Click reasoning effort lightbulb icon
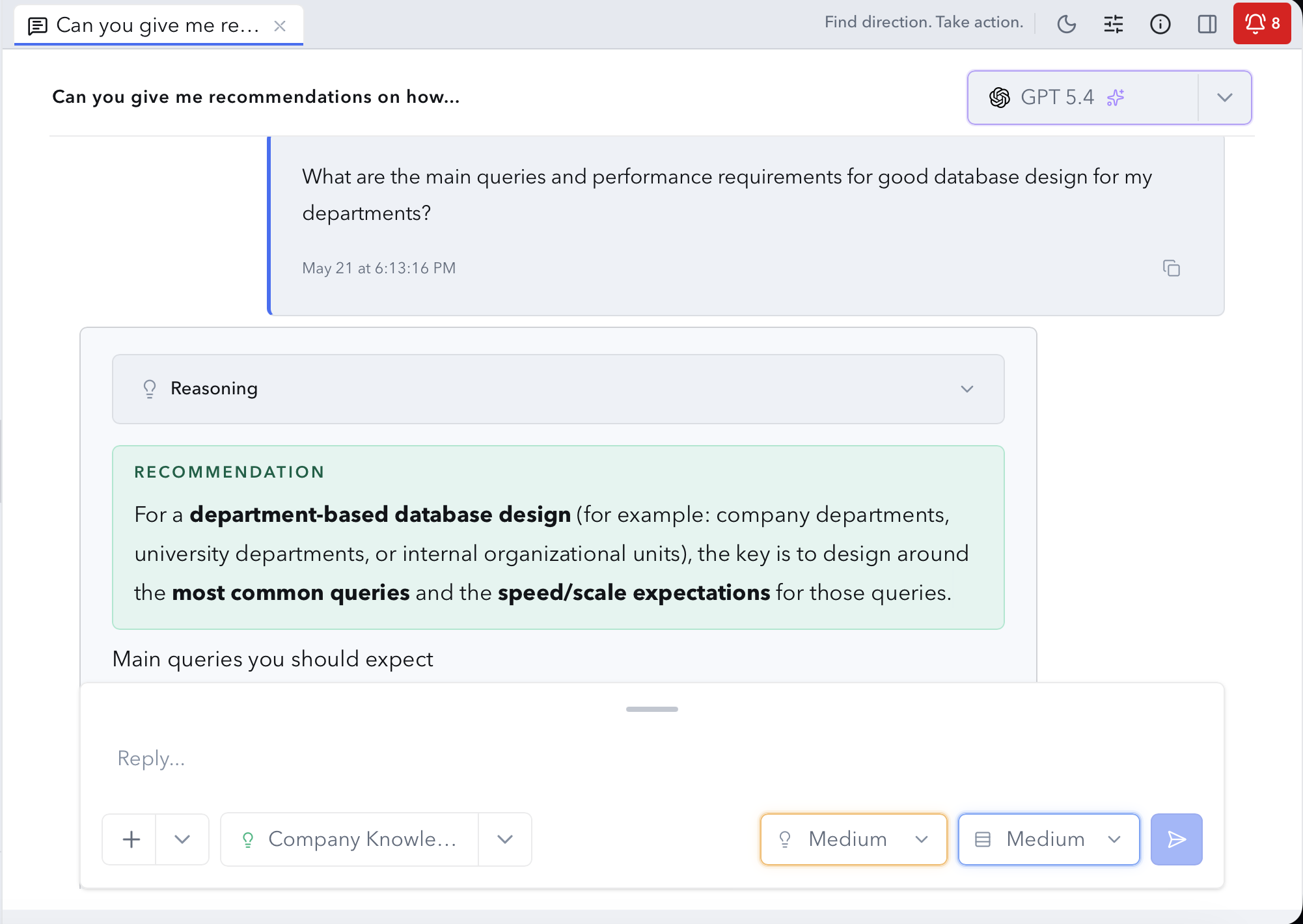The image size is (1303, 924). pos(785,839)
